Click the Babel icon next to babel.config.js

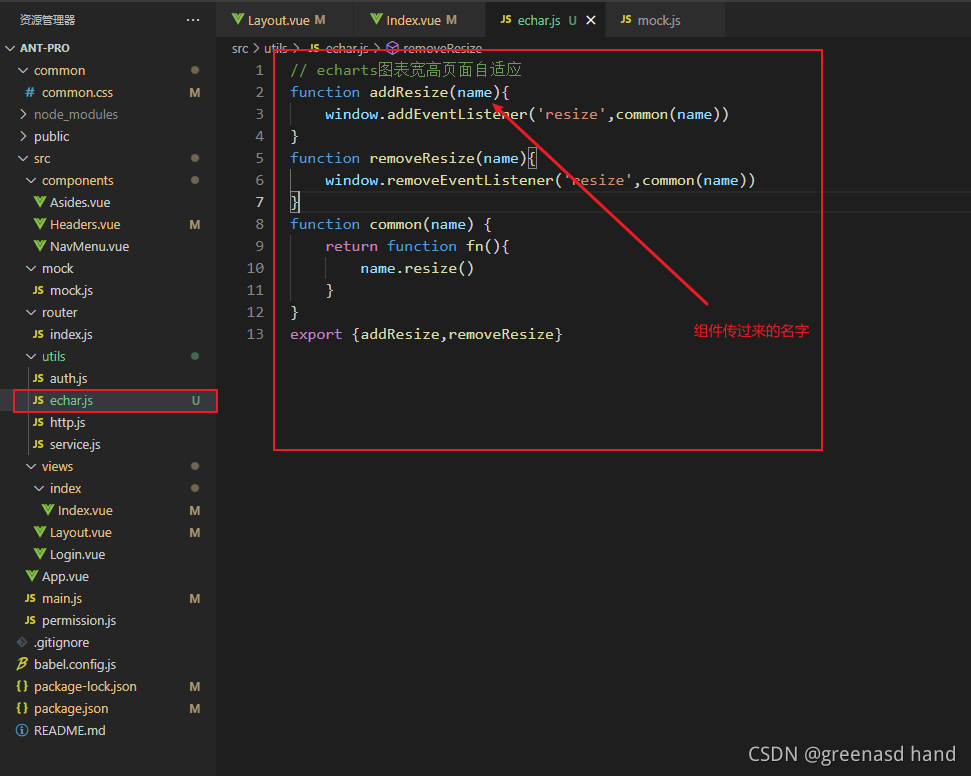(x=22, y=664)
